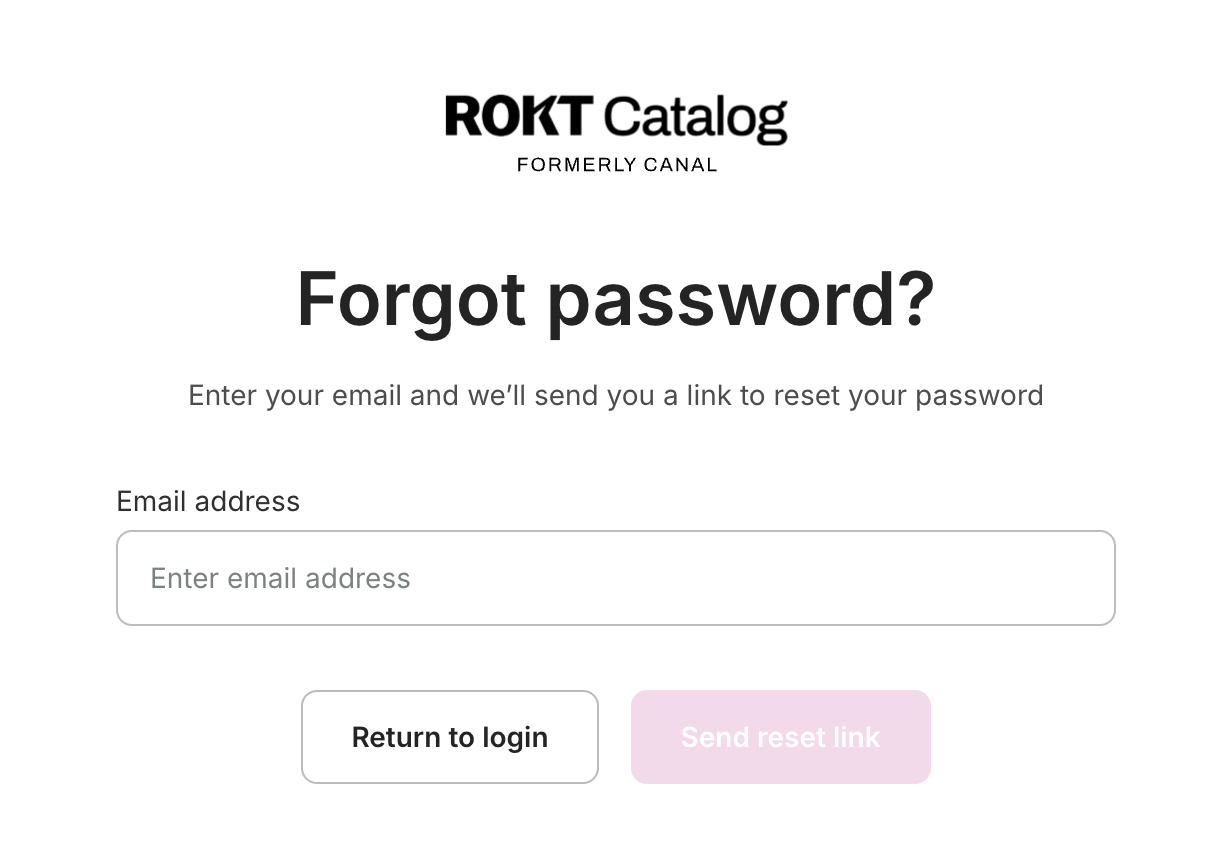Click the word Catalog in the logo

coord(696,120)
